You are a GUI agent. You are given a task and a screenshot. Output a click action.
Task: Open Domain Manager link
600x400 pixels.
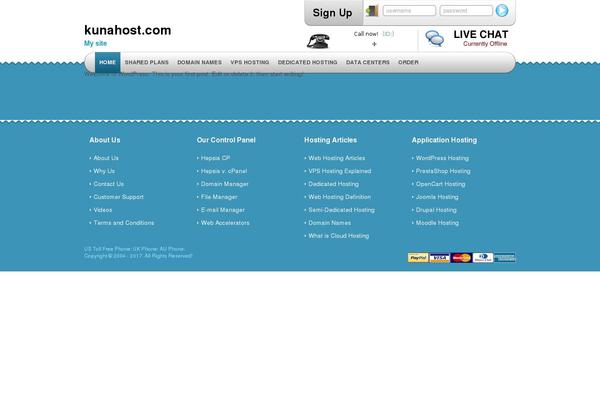point(225,184)
